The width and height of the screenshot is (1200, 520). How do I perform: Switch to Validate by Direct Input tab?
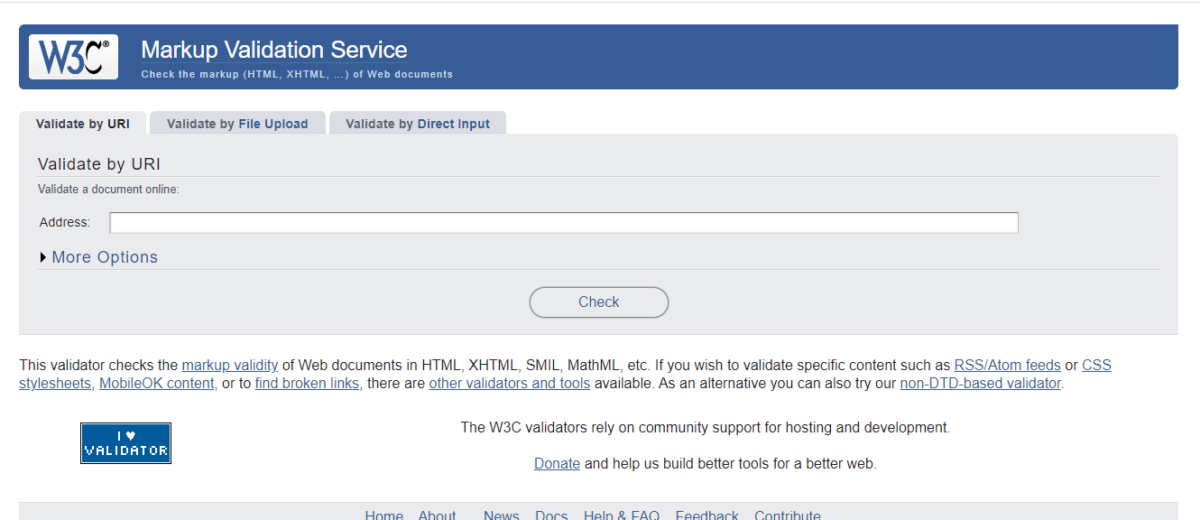click(417, 124)
